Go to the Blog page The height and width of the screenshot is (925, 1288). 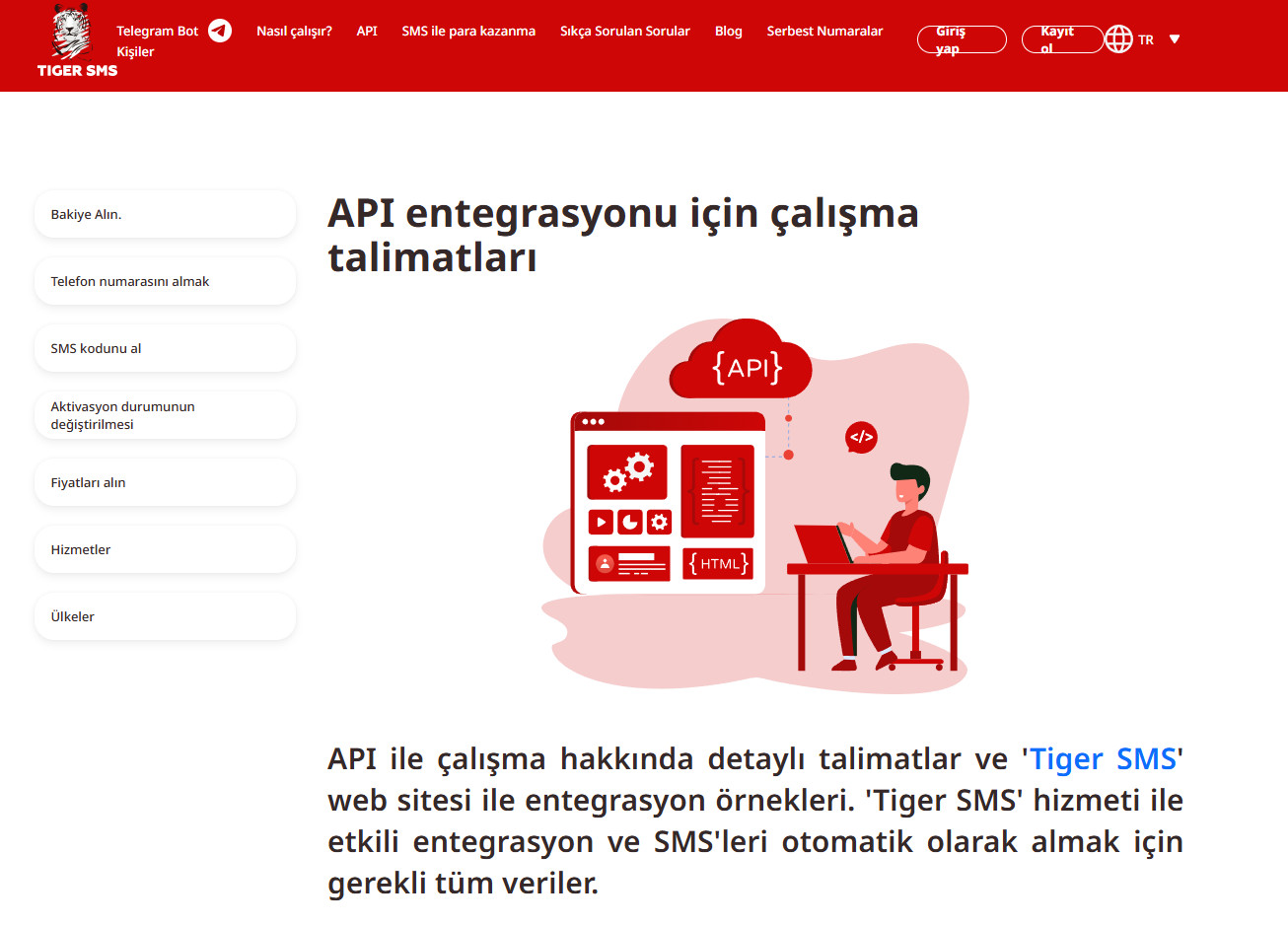pos(729,31)
